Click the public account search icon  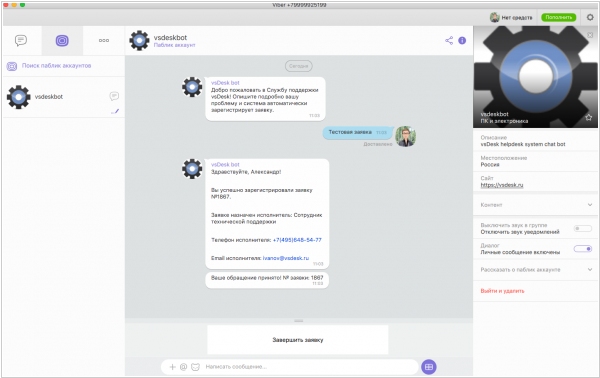pyautogui.click(x=12, y=66)
